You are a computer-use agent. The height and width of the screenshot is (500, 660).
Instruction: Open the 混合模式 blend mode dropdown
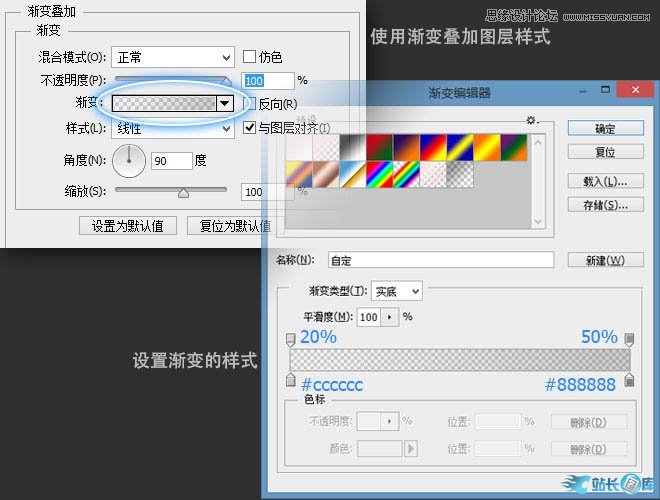pyautogui.click(x=172, y=57)
